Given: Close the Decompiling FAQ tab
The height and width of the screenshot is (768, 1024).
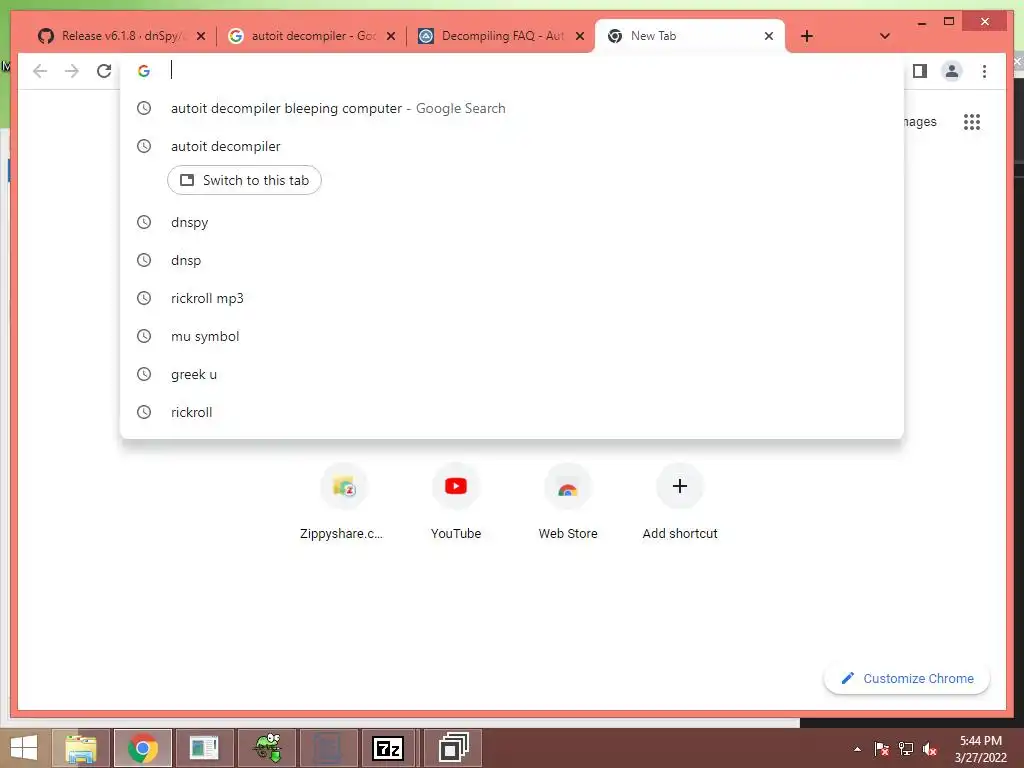Looking at the screenshot, I should (579, 36).
